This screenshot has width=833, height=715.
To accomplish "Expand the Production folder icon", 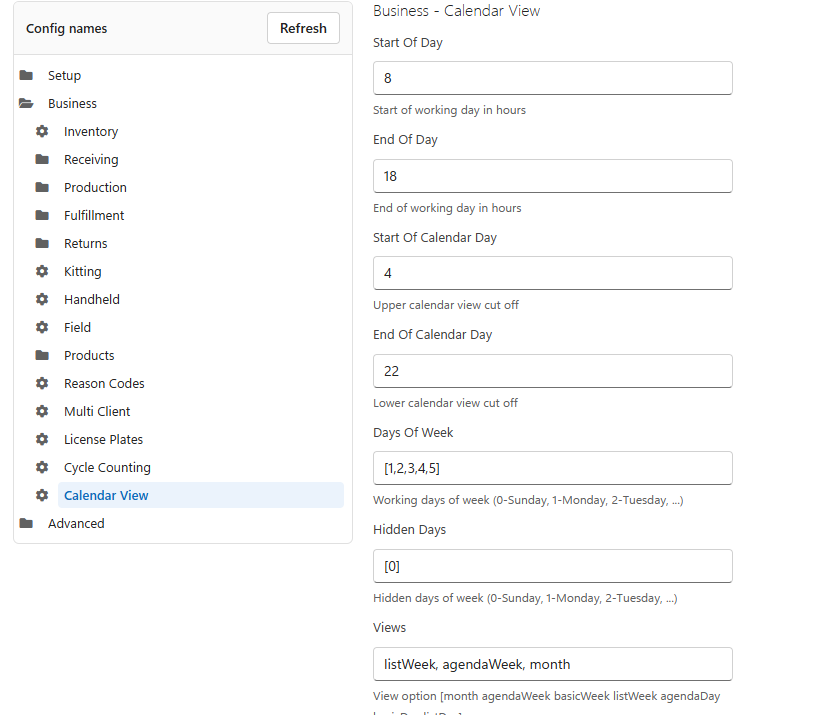I will (42, 188).
